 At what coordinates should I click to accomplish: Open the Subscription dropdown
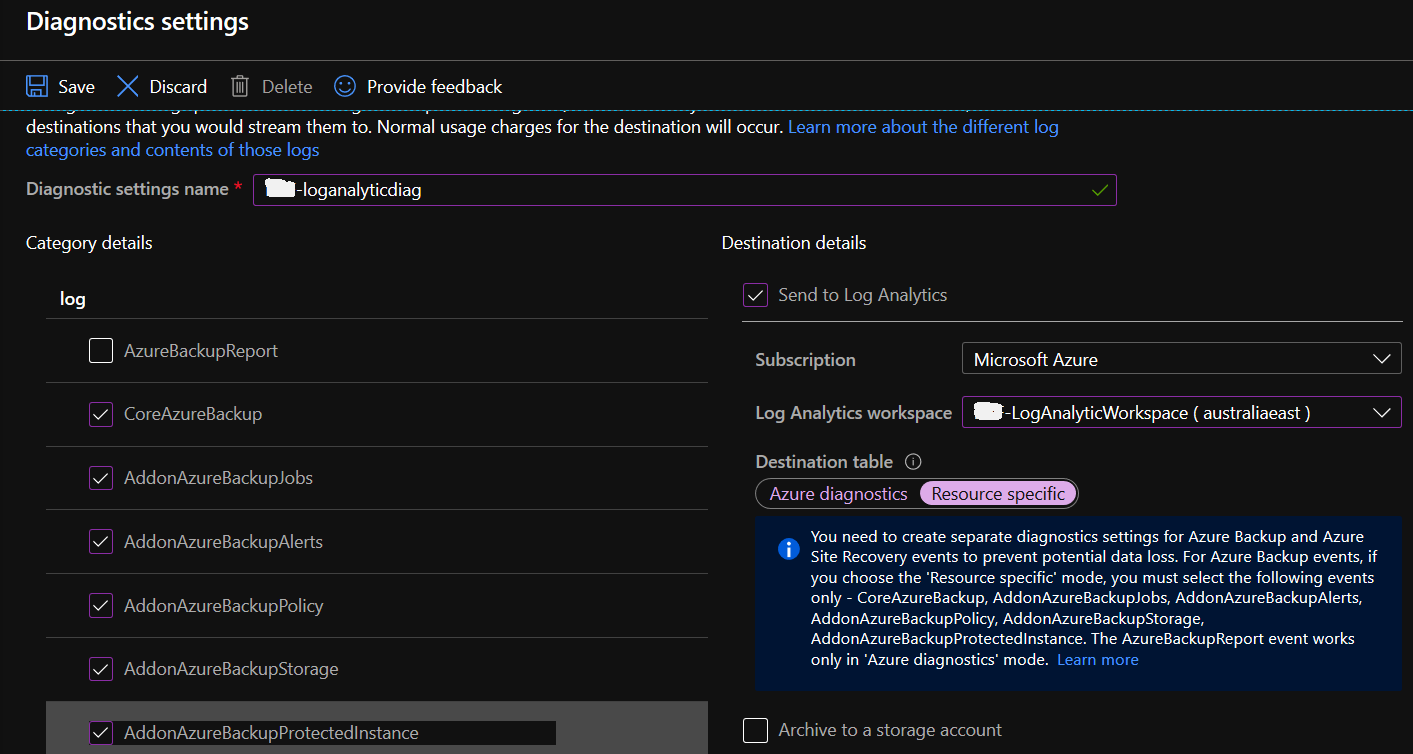1382,358
